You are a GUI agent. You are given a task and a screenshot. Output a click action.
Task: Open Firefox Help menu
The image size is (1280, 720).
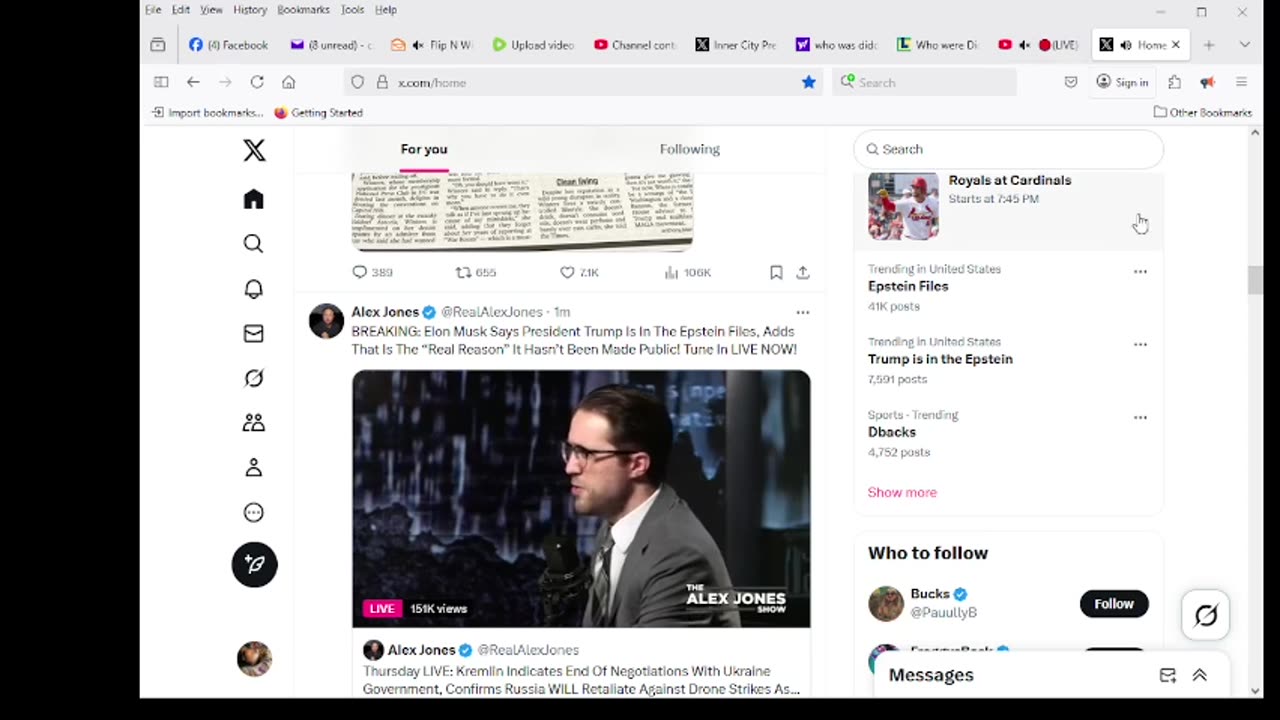click(x=386, y=10)
